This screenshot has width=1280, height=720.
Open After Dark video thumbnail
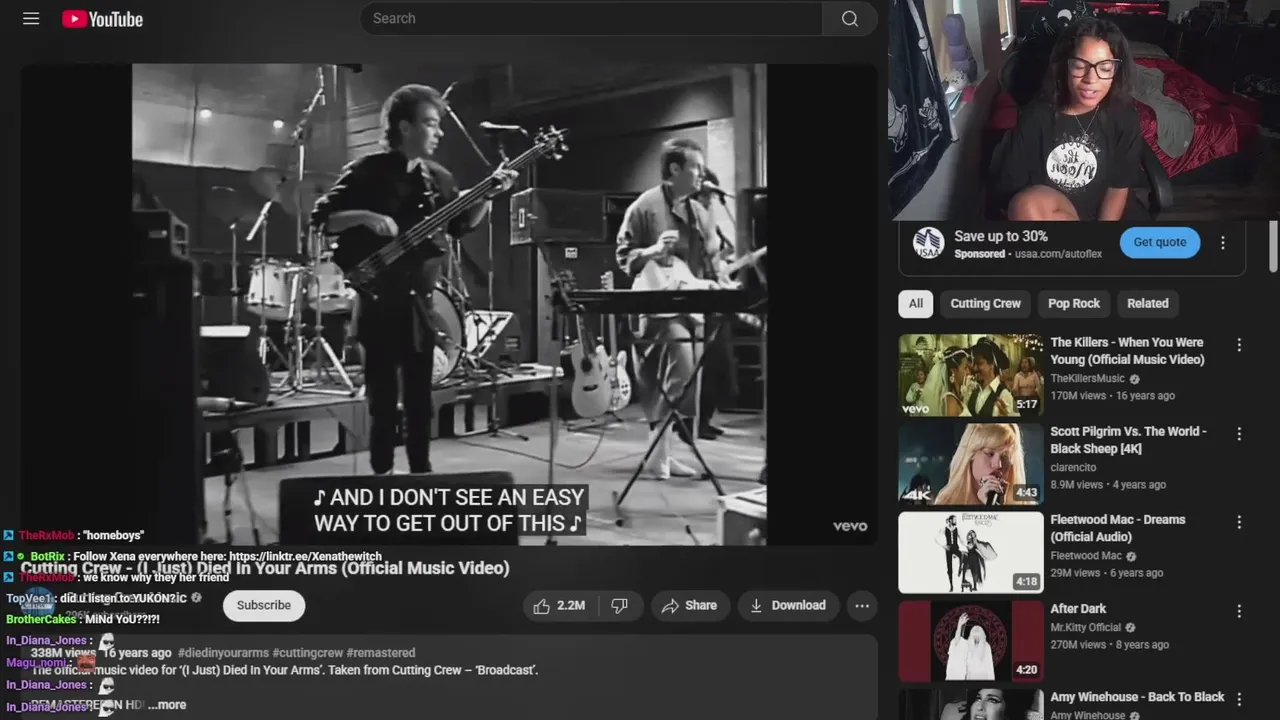point(970,641)
